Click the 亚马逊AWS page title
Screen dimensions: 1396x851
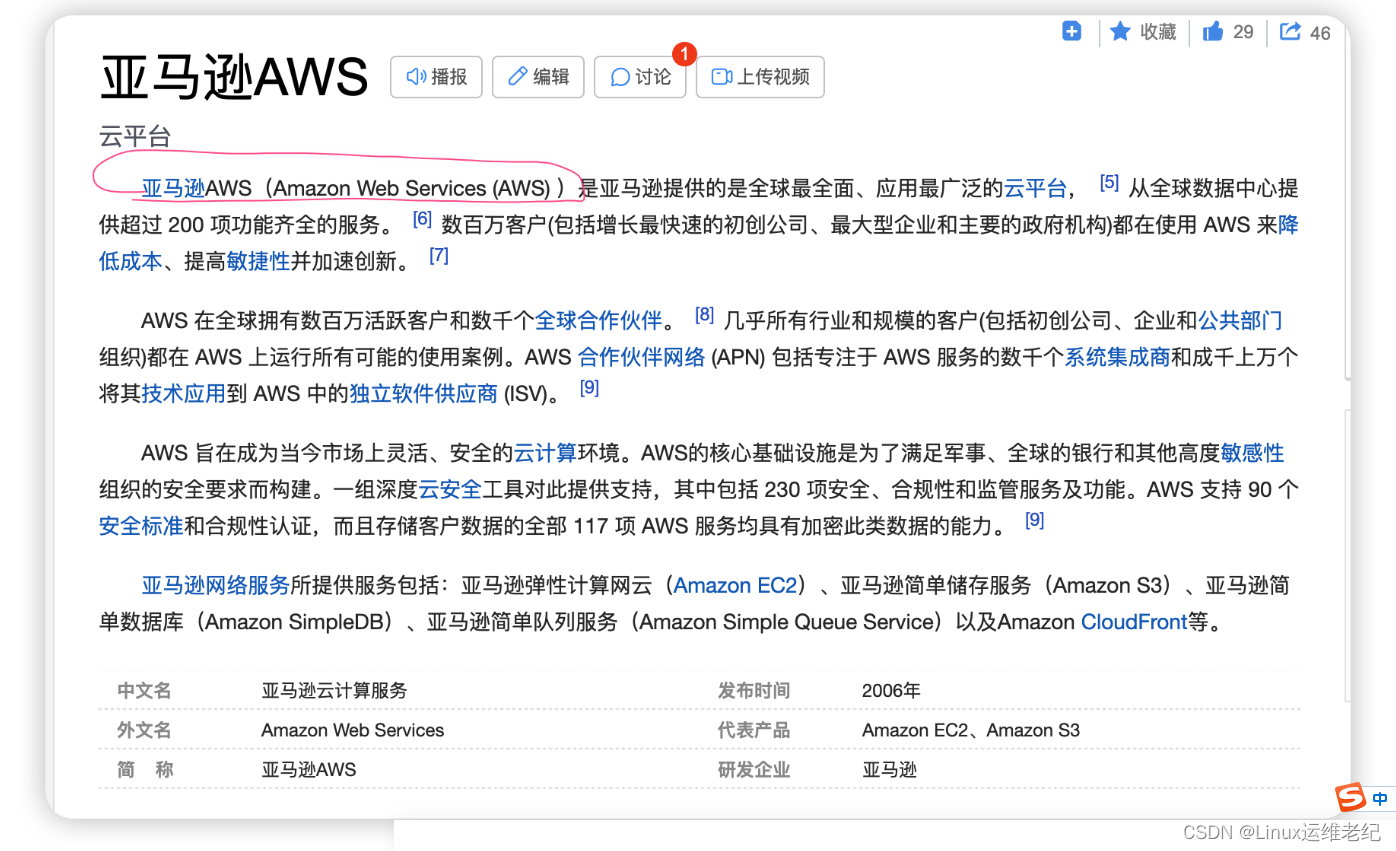(234, 77)
